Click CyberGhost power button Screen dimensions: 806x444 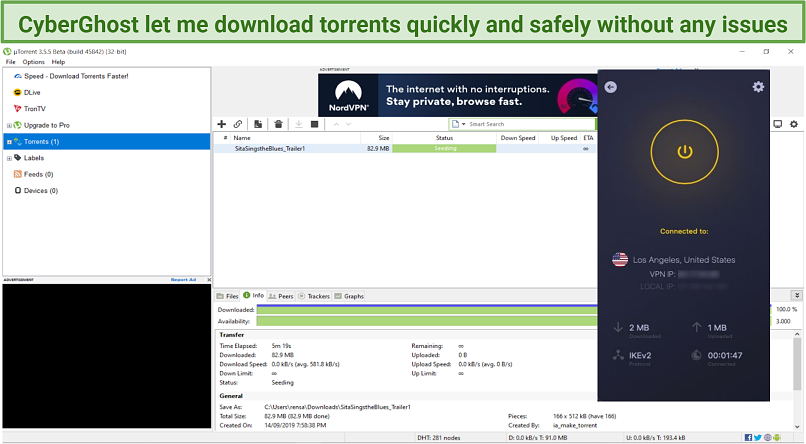click(685, 152)
